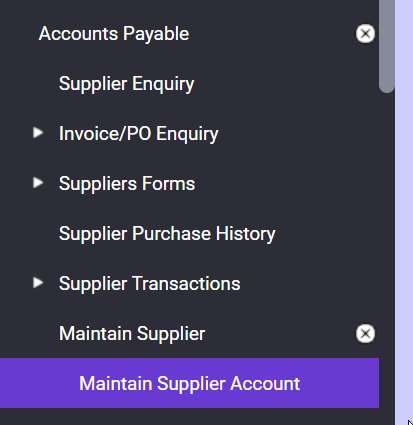Expand the Invoice/PO Enquiry arrow
Viewport: 413px width, 425px height.
[x=38, y=133]
